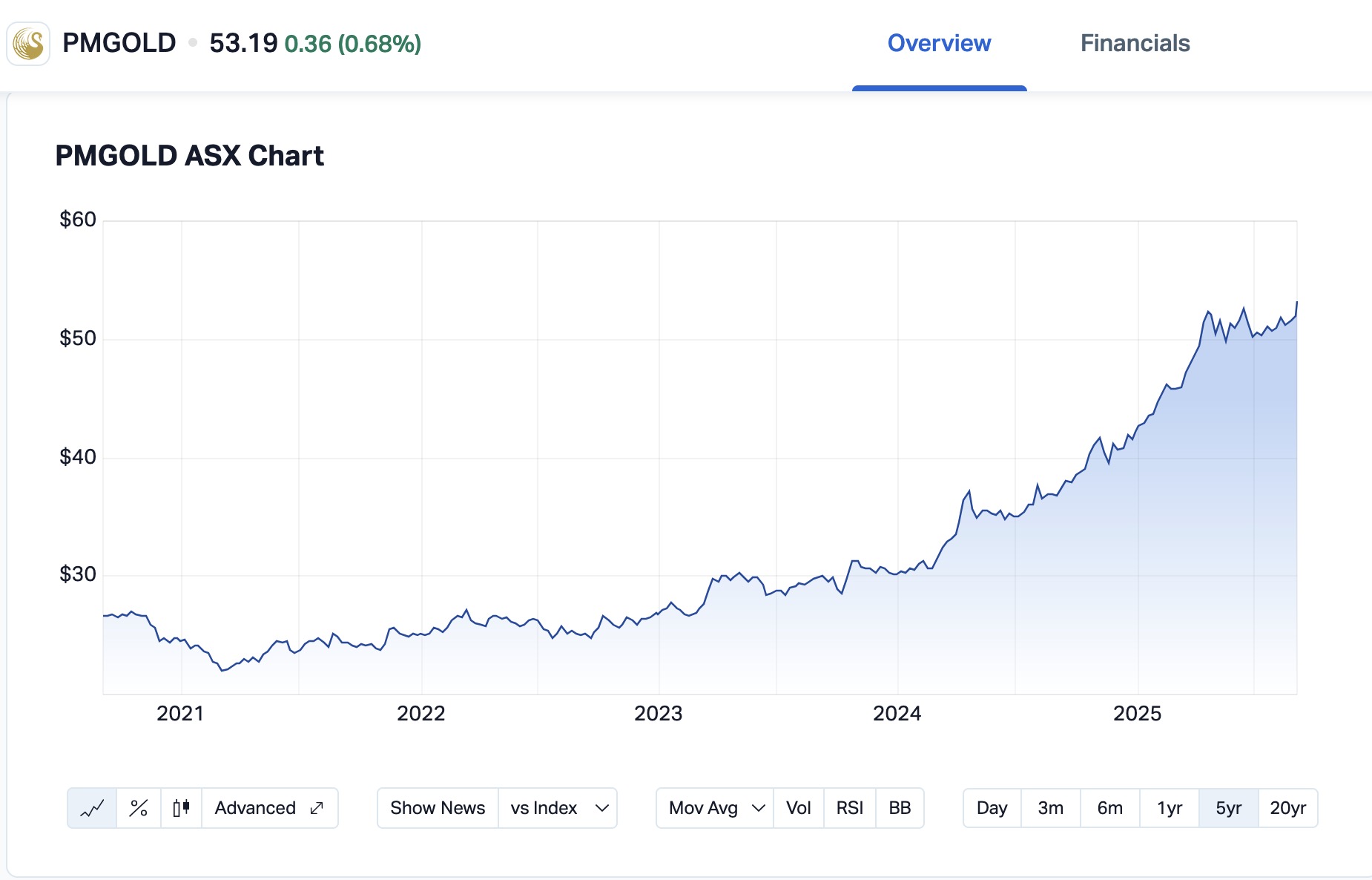Image resolution: width=1372 pixels, height=880 pixels.
Task: Expand the Mov Avg dropdown
Action: point(715,808)
